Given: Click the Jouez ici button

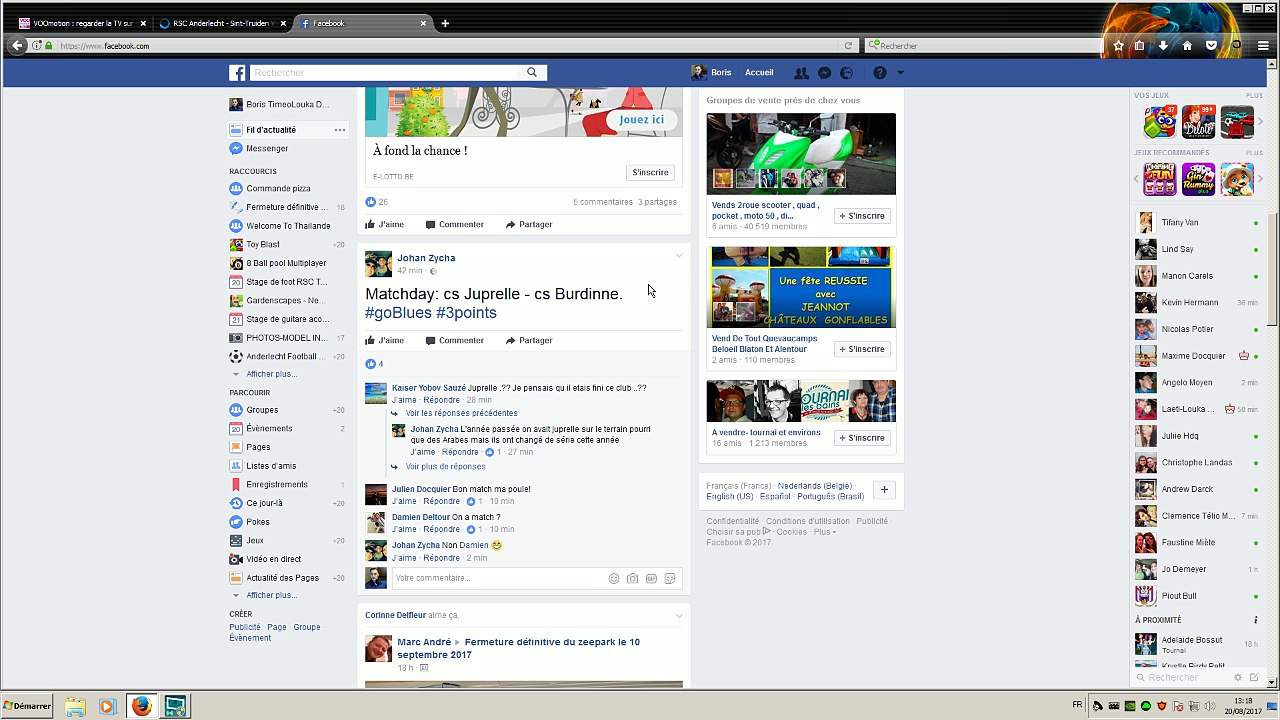Looking at the screenshot, I should coord(642,120).
